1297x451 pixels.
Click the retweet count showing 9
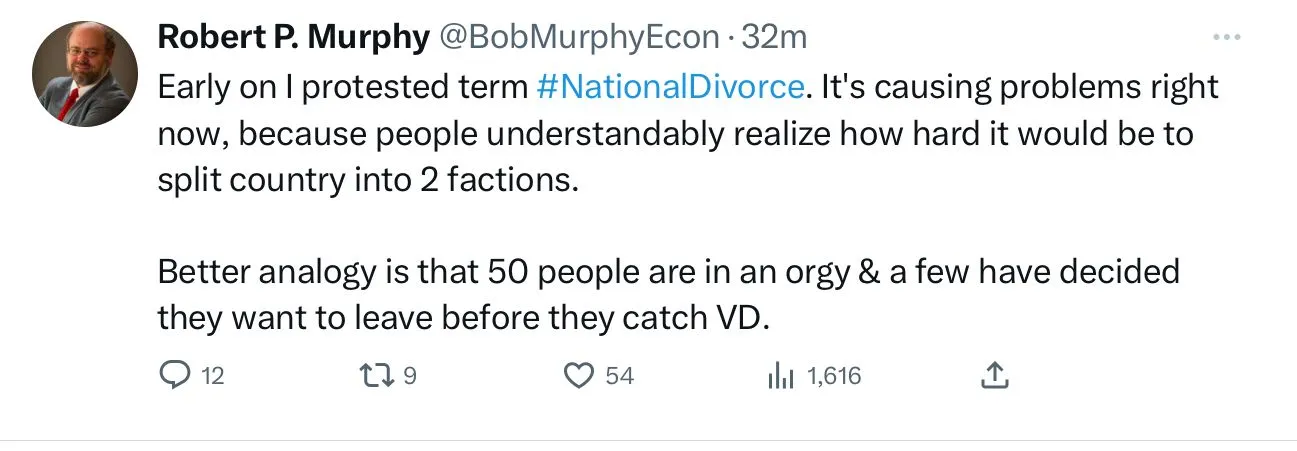[x=408, y=376]
